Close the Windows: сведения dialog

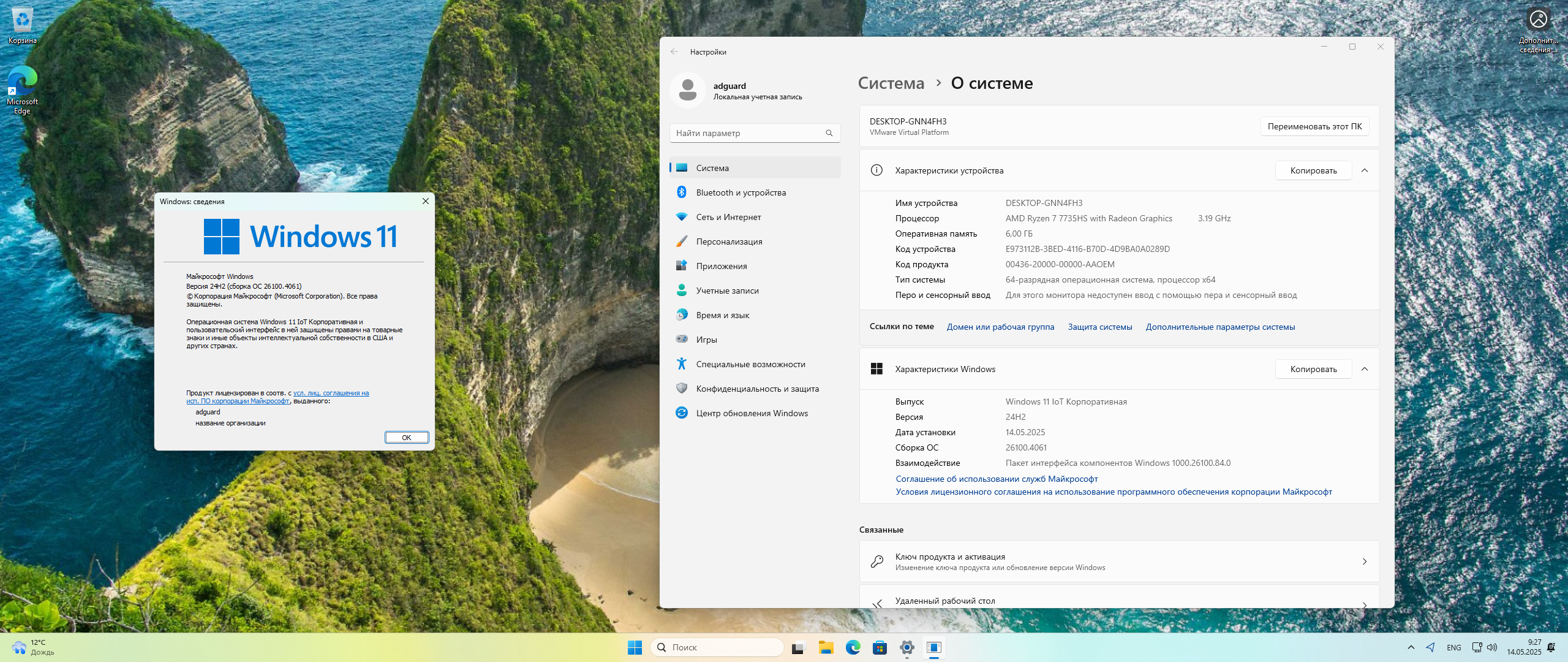[x=426, y=201]
